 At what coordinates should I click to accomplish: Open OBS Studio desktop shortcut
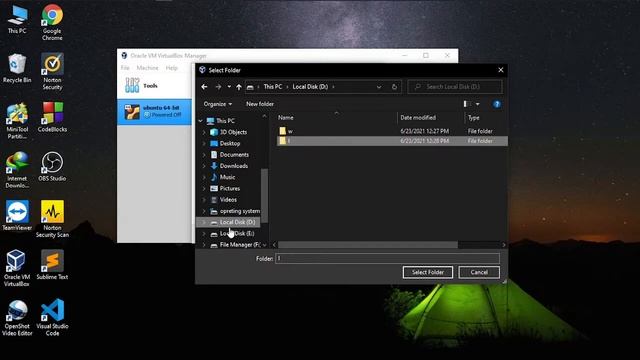[x=52, y=167]
